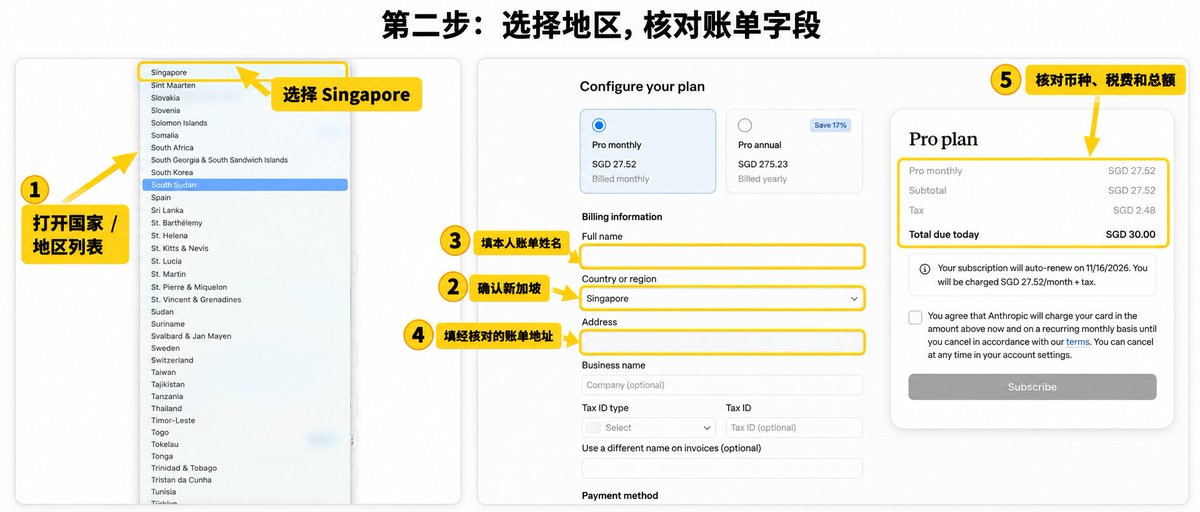Image resolution: width=1200 pixels, height=512 pixels.
Task: Select the Pro annual plan radio button
Action: click(744, 126)
